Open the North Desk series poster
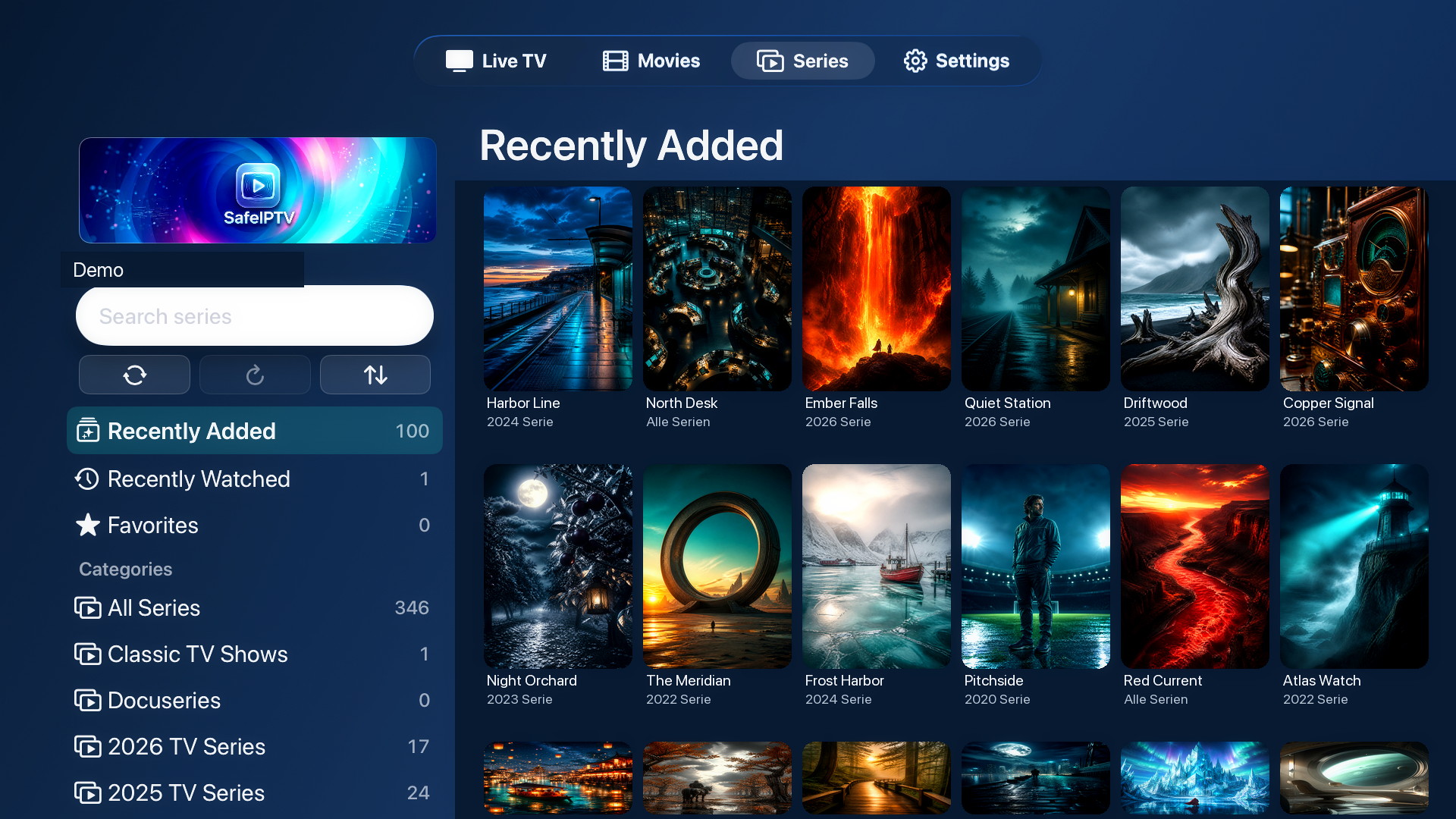1456x819 pixels. coord(717,289)
